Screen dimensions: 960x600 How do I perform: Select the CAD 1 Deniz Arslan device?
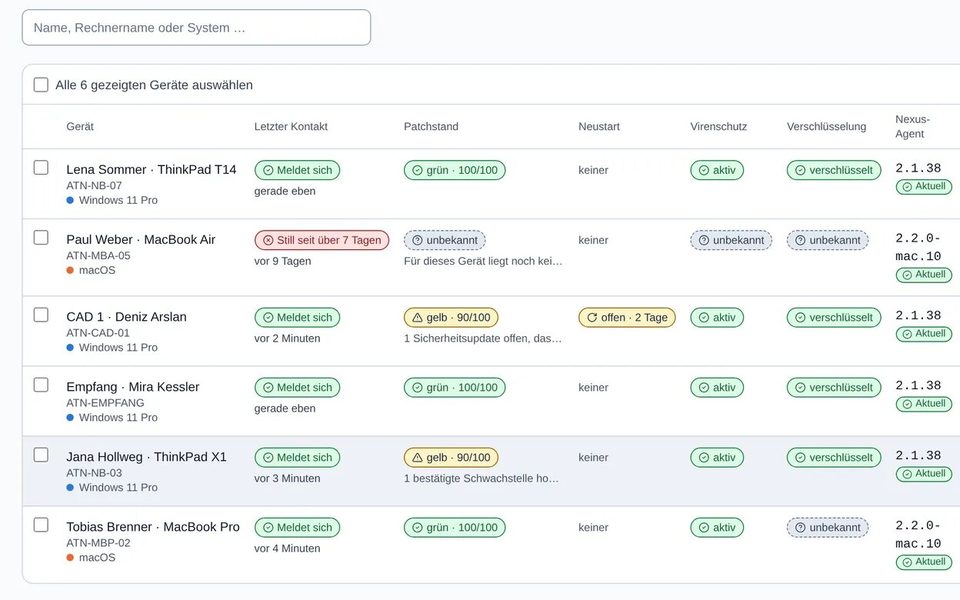point(41,315)
